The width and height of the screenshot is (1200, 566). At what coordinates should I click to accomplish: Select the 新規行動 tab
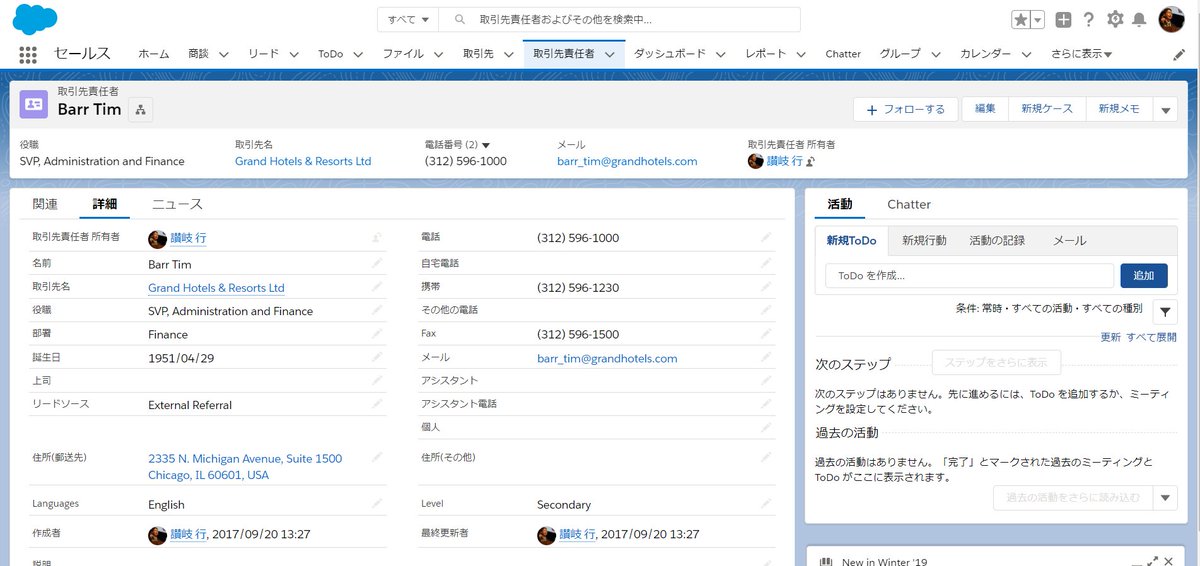[x=924, y=240]
